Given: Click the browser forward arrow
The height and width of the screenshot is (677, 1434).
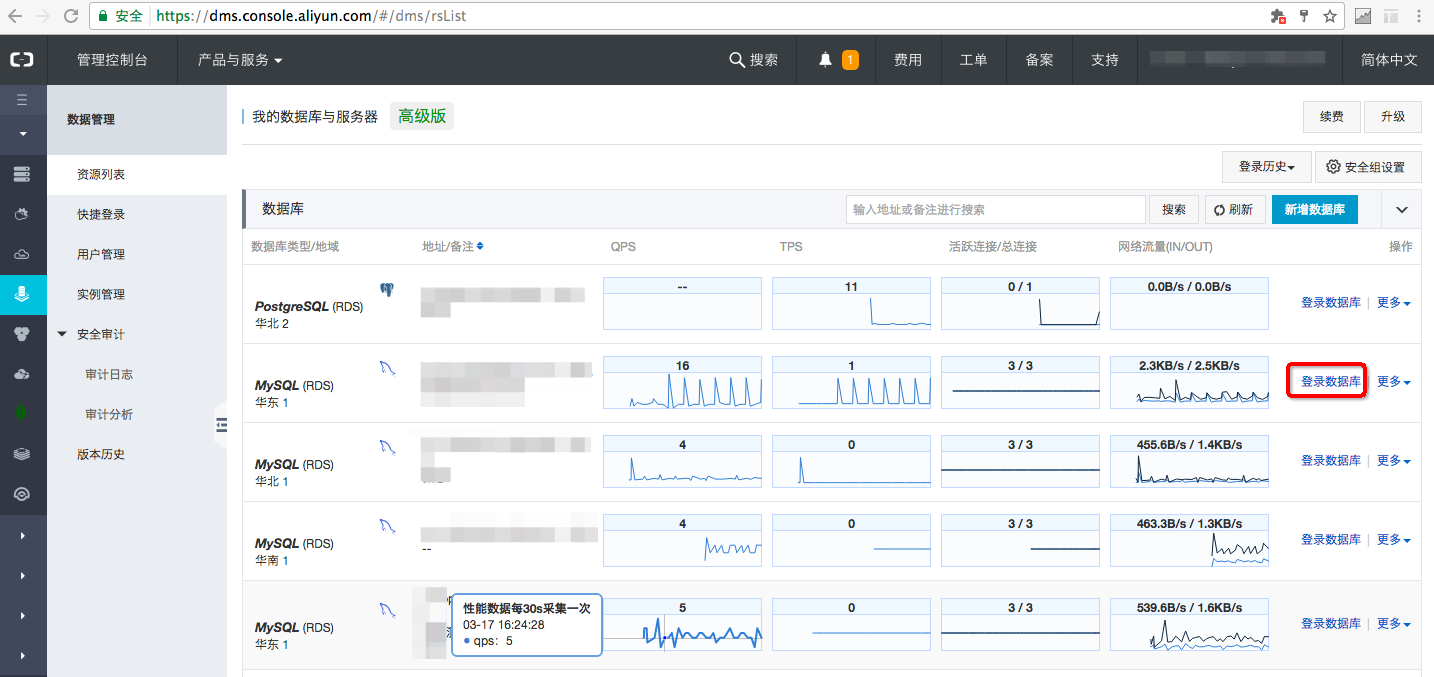Looking at the screenshot, I should [x=44, y=16].
